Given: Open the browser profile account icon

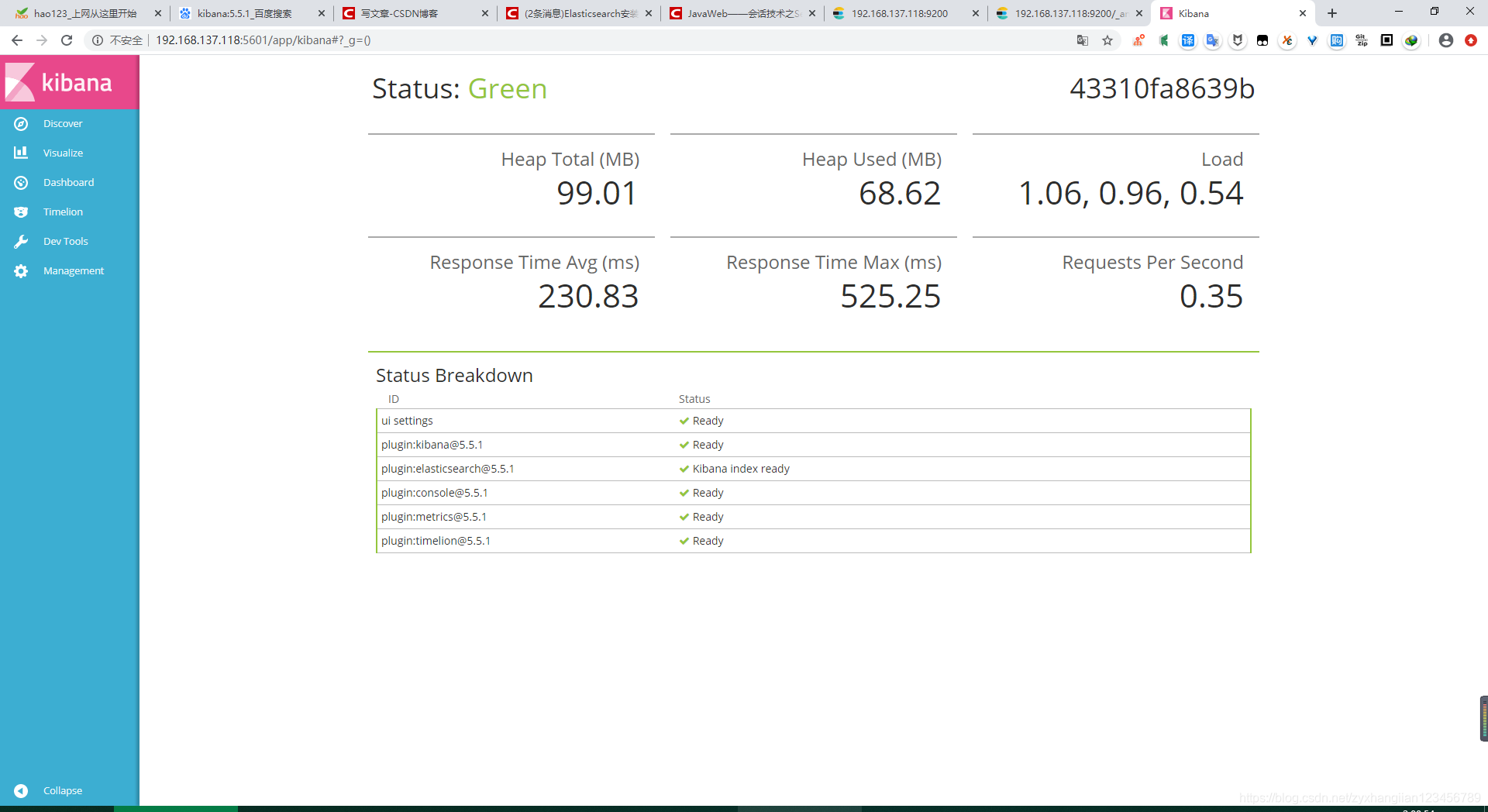Looking at the screenshot, I should click(1446, 40).
